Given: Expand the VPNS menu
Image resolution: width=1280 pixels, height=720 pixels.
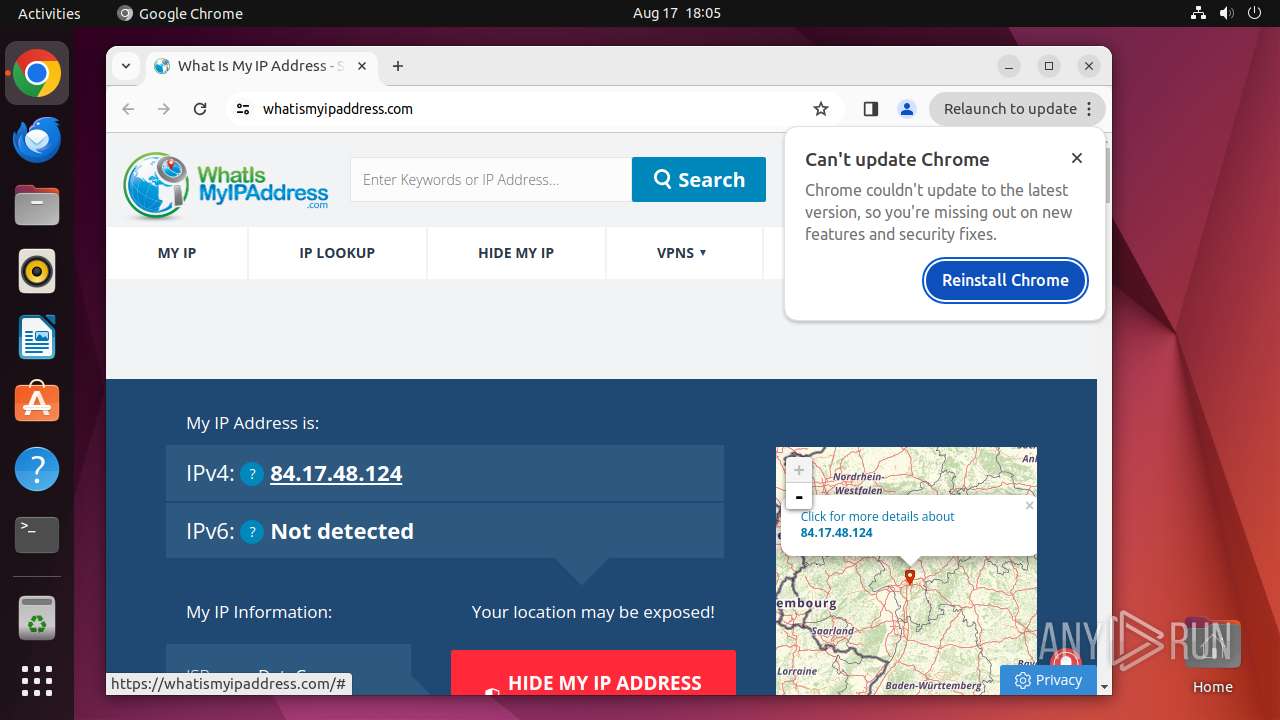Looking at the screenshot, I should click(682, 253).
